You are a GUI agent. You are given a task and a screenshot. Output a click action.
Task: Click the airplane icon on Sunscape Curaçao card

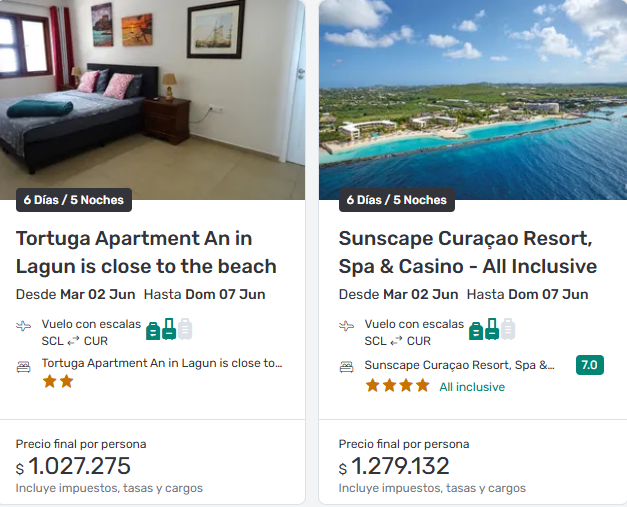point(347,326)
